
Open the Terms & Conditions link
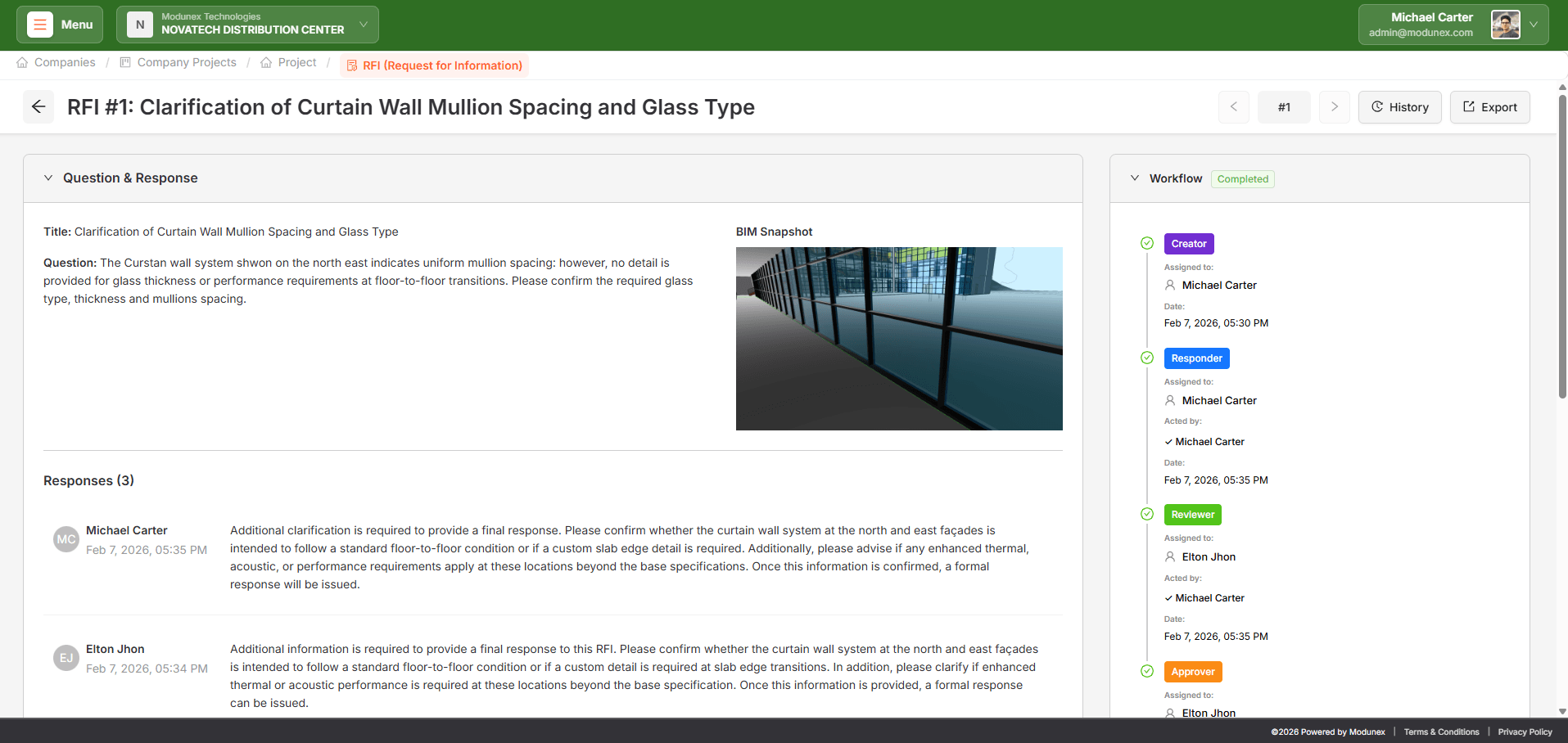1441,732
